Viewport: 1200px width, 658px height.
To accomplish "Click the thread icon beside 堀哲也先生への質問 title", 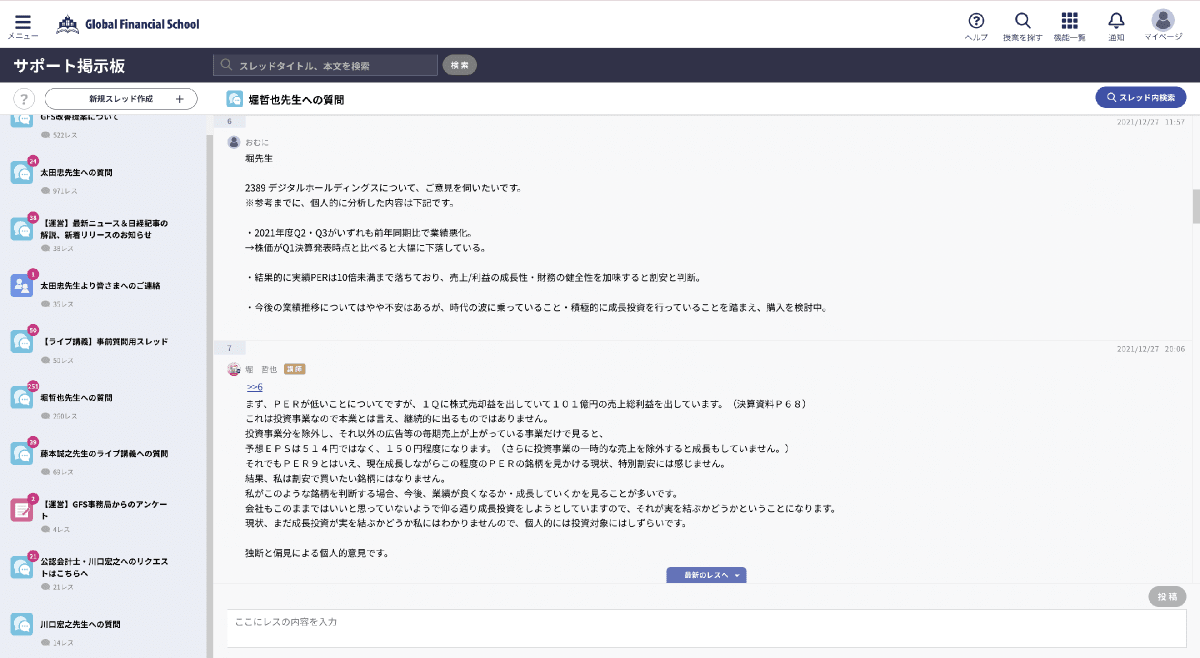I will point(234,99).
